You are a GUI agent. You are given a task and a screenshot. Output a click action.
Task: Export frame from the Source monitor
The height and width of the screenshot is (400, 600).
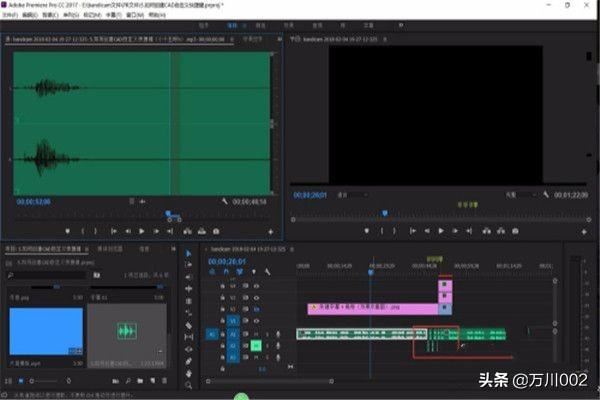point(216,231)
